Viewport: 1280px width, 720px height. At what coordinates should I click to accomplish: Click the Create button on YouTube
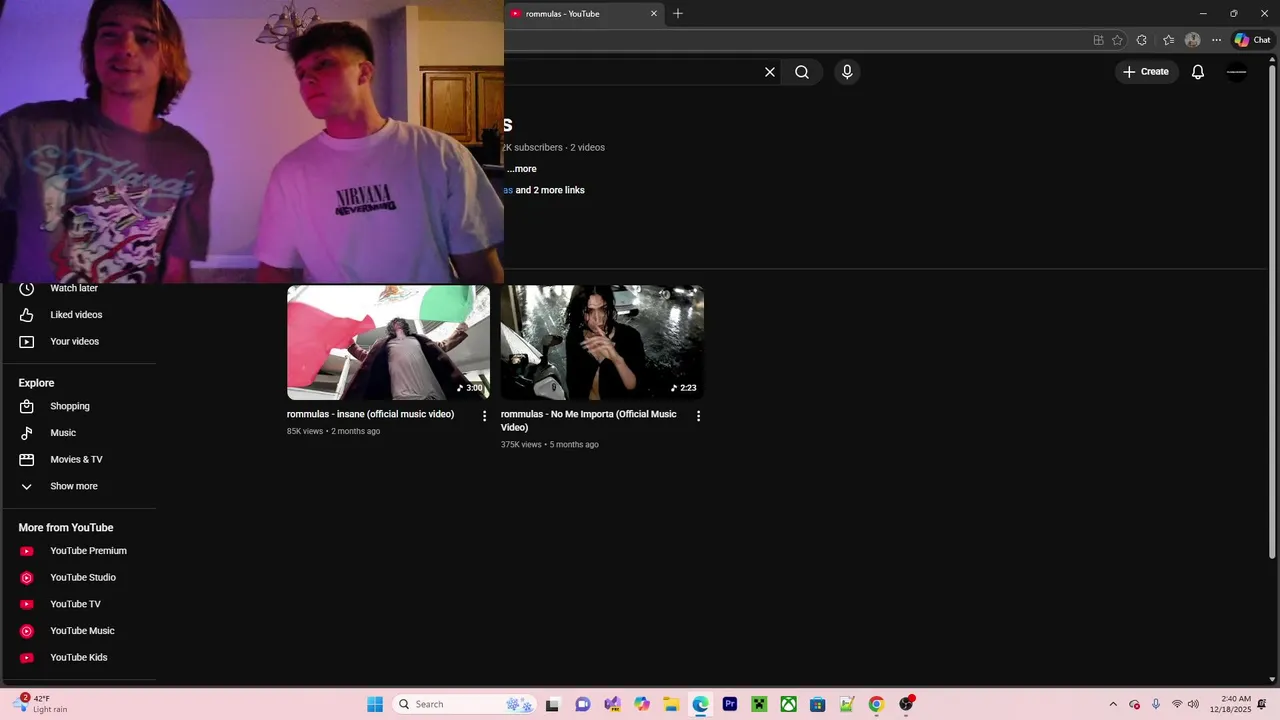(x=1146, y=72)
